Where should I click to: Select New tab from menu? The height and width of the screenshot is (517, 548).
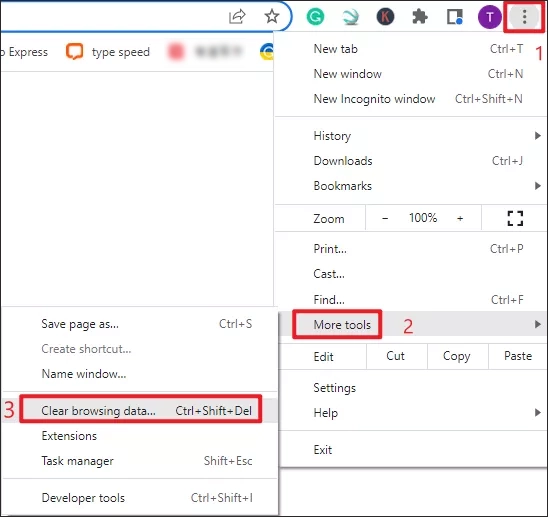[411, 49]
